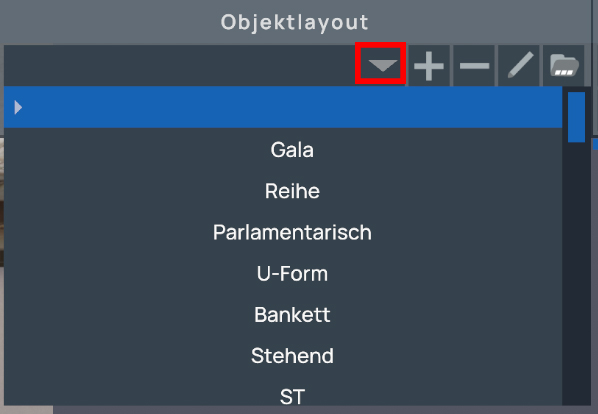The height and width of the screenshot is (414, 598).
Task: Choose the Gala layout option
Action: (x=292, y=150)
